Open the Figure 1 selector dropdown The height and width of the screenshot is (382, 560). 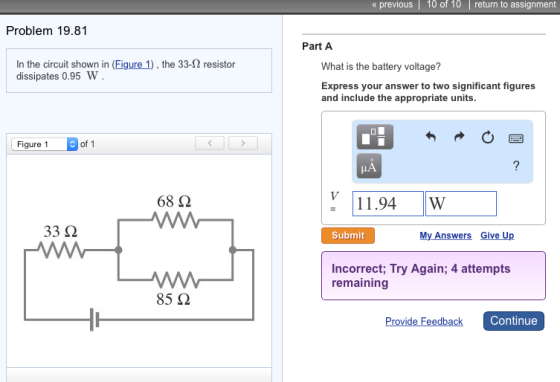45,144
